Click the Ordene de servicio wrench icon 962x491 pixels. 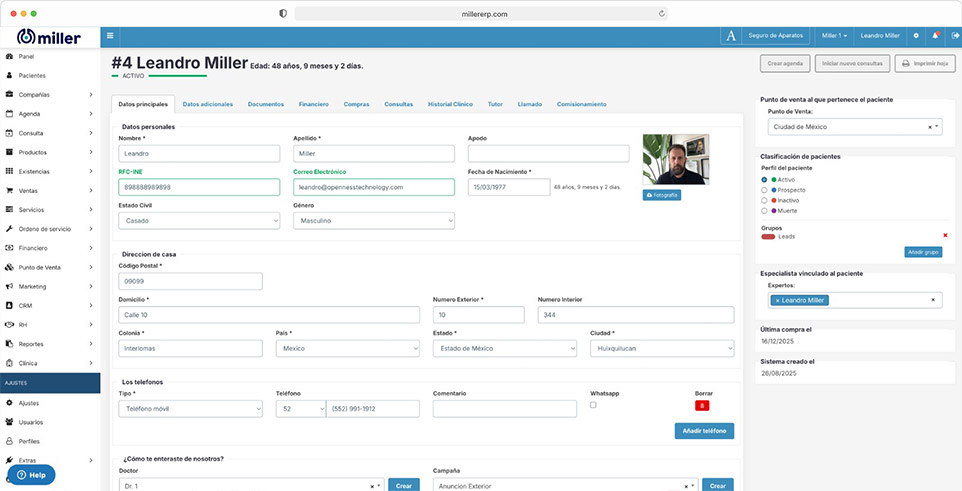pos(9,229)
